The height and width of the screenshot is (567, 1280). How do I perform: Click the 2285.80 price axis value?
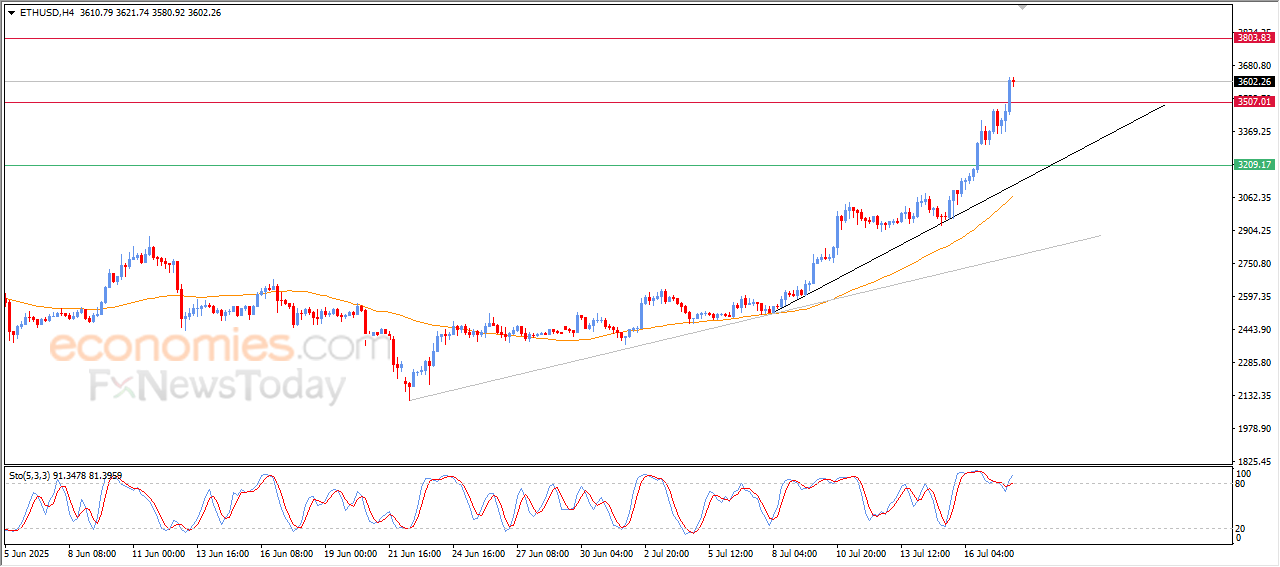1253,362
